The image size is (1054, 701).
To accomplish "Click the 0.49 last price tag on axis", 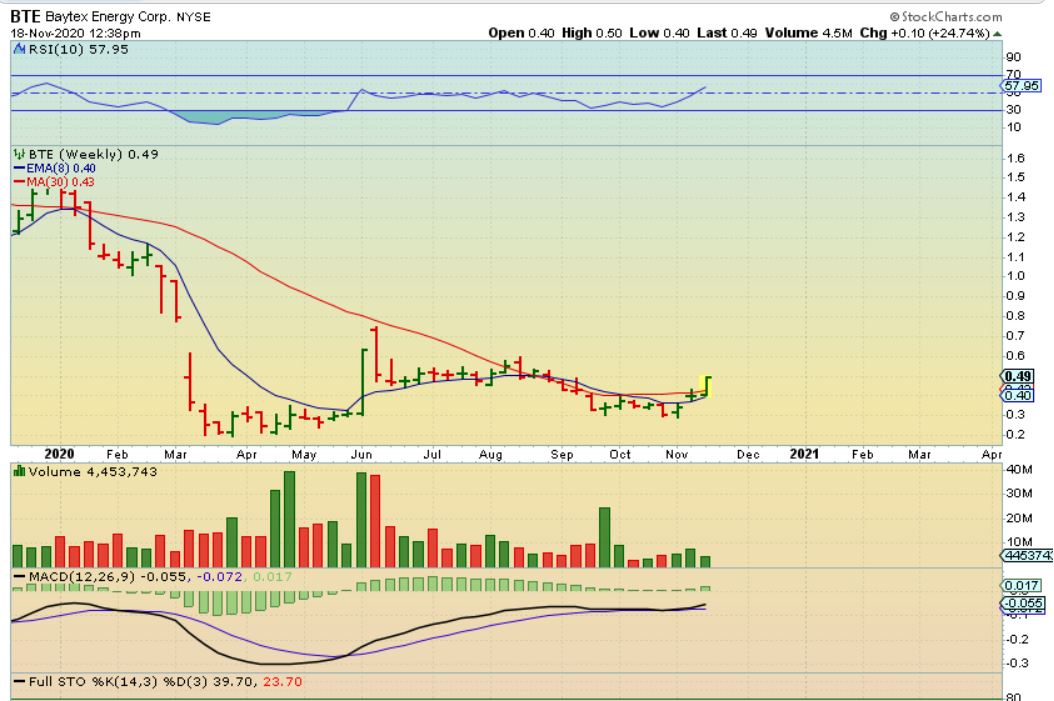I will pos(1018,376).
